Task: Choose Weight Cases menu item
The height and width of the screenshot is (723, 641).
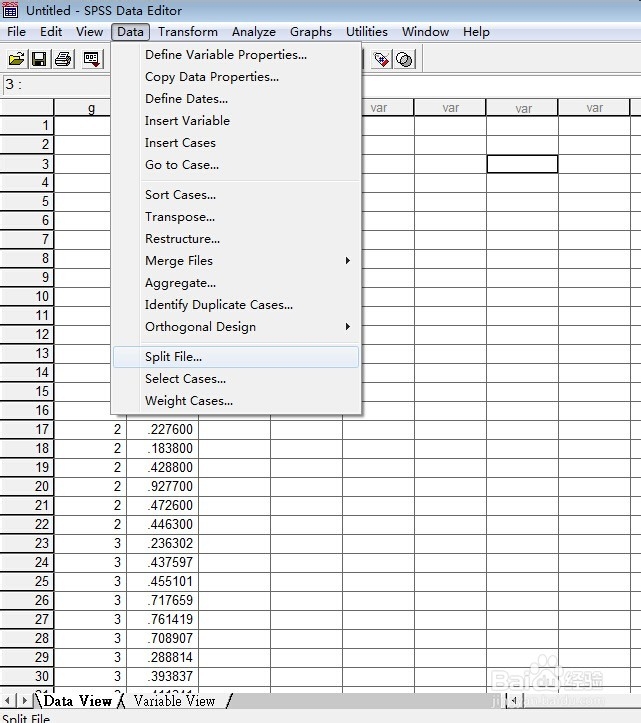Action: tap(236, 401)
